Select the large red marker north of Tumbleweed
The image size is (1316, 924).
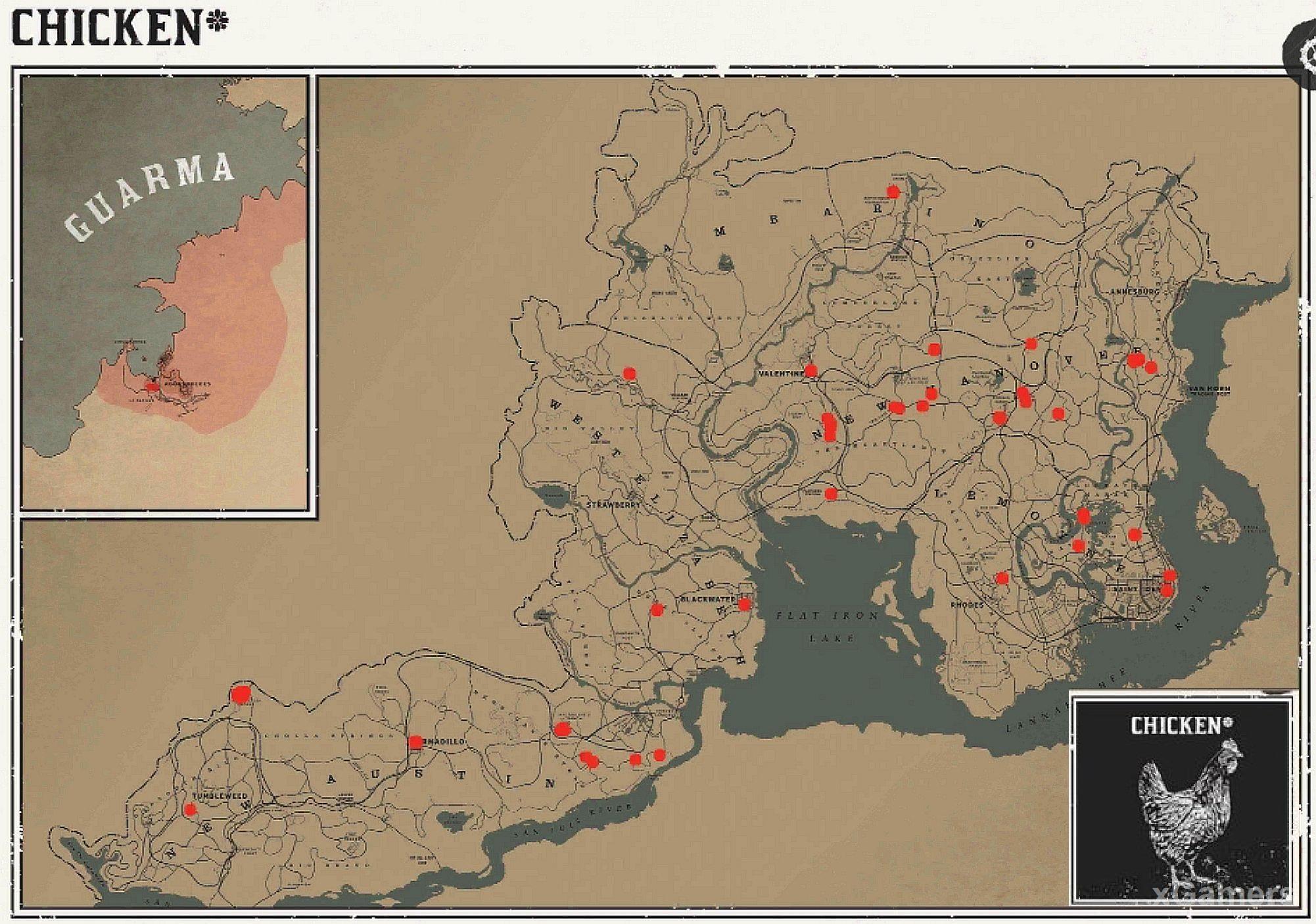coord(241,694)
